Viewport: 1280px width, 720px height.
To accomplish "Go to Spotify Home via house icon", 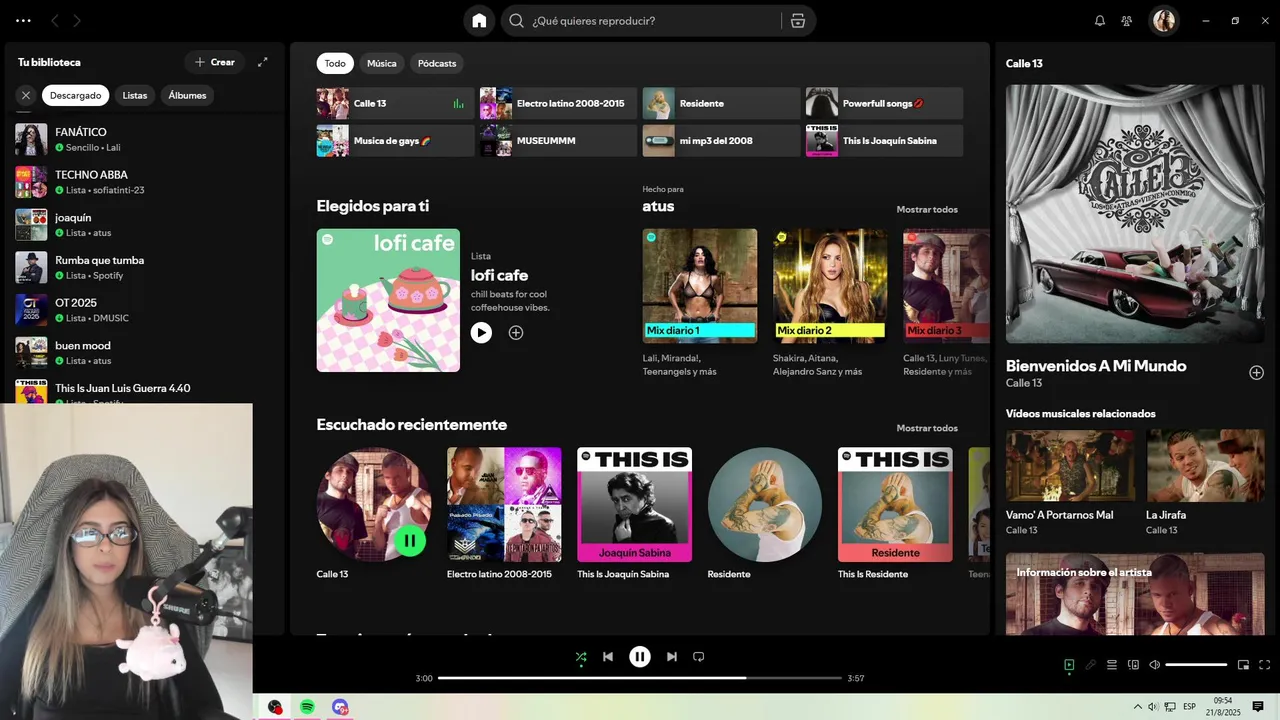I will [479, 20].
